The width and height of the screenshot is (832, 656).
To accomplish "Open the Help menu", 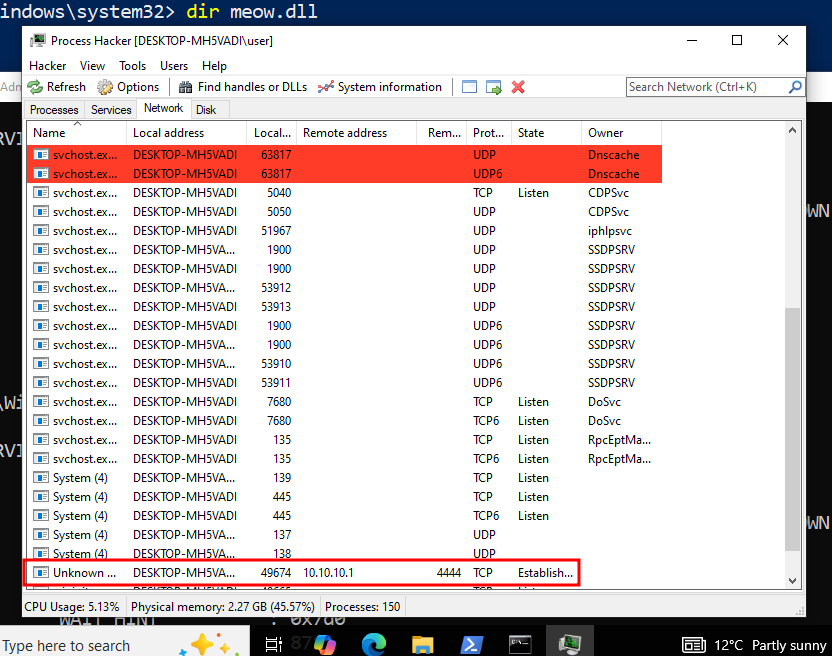I will (x=214, y=66).
